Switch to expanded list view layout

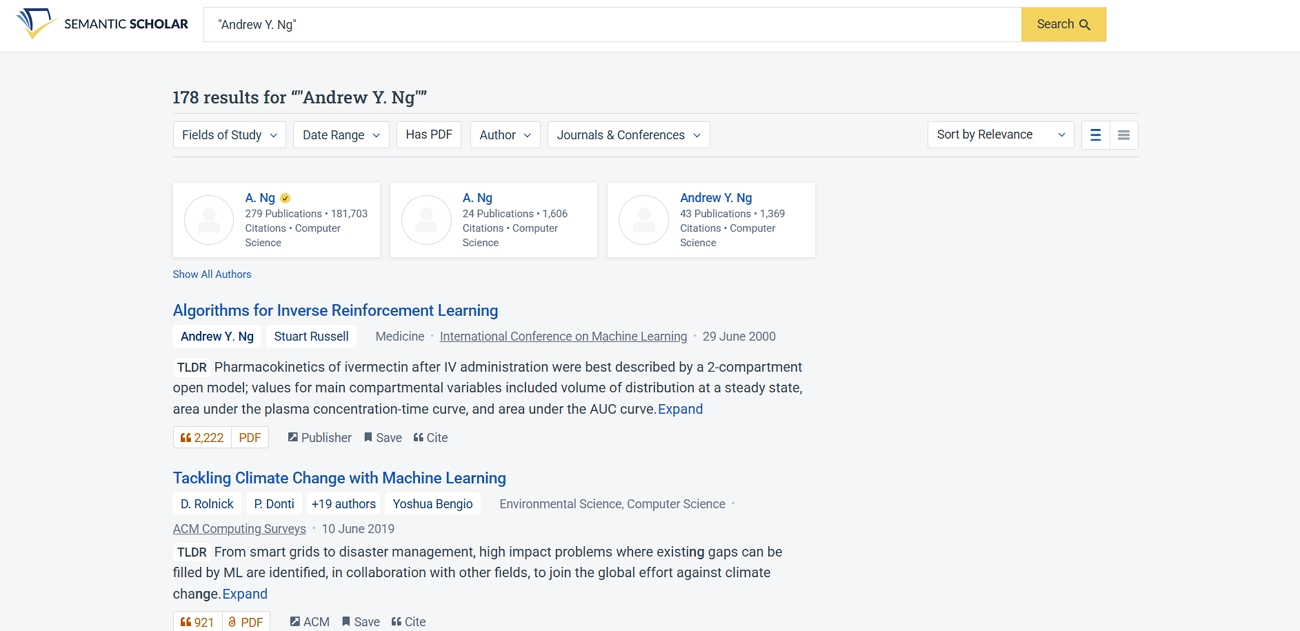click(x=1095, y=134)
